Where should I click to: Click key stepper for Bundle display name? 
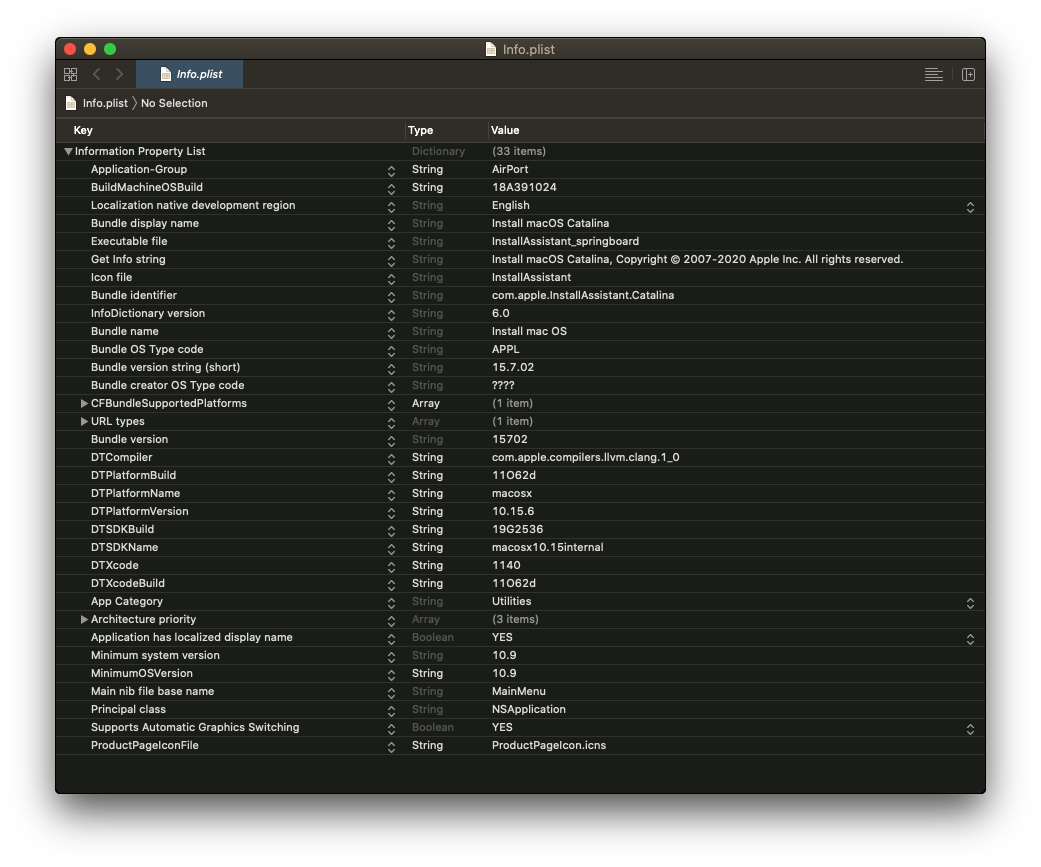(x=391, y=225)
